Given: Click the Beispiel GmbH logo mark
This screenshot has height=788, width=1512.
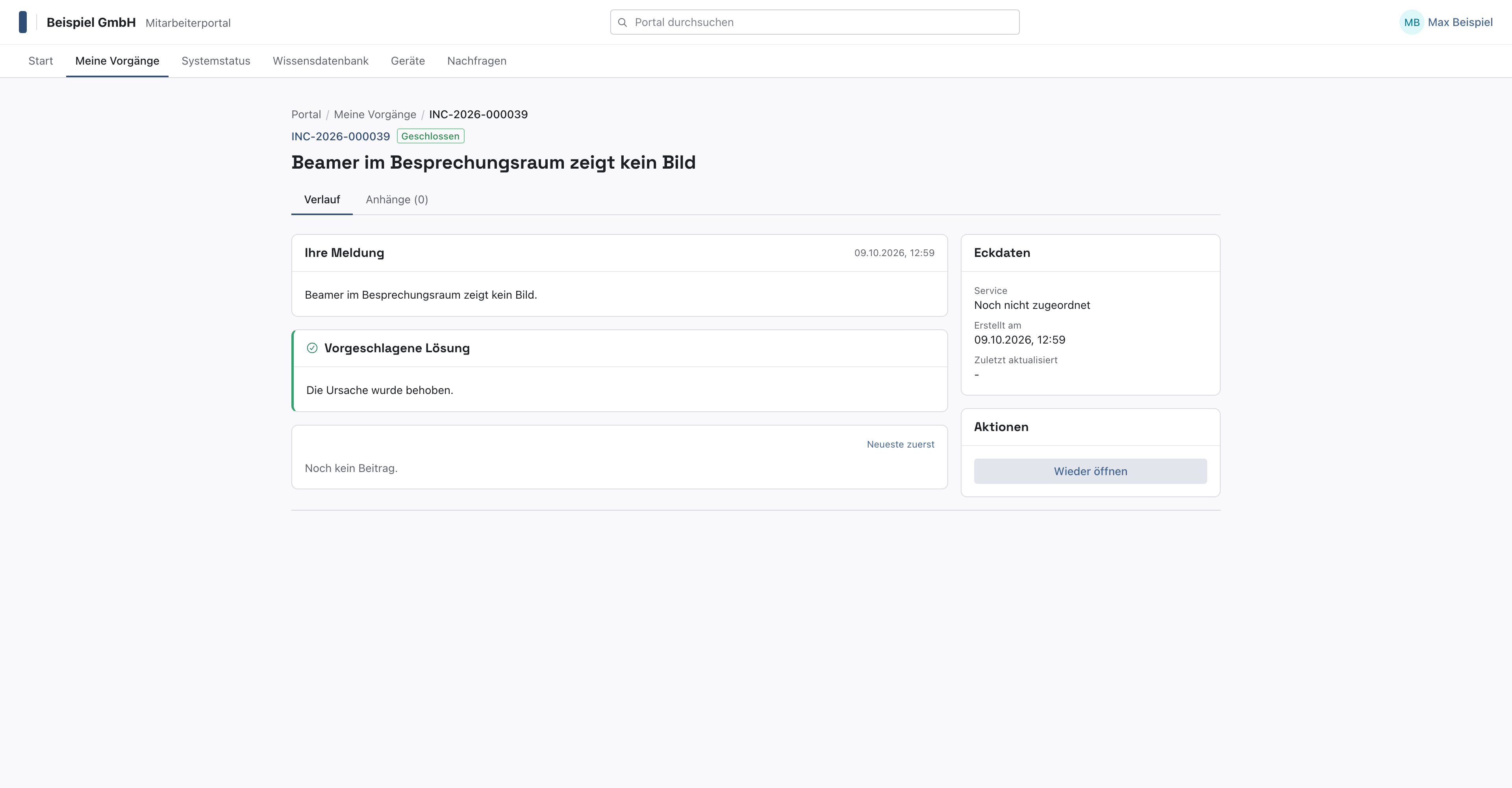Looking at the screenshot, I should point(23,22).
